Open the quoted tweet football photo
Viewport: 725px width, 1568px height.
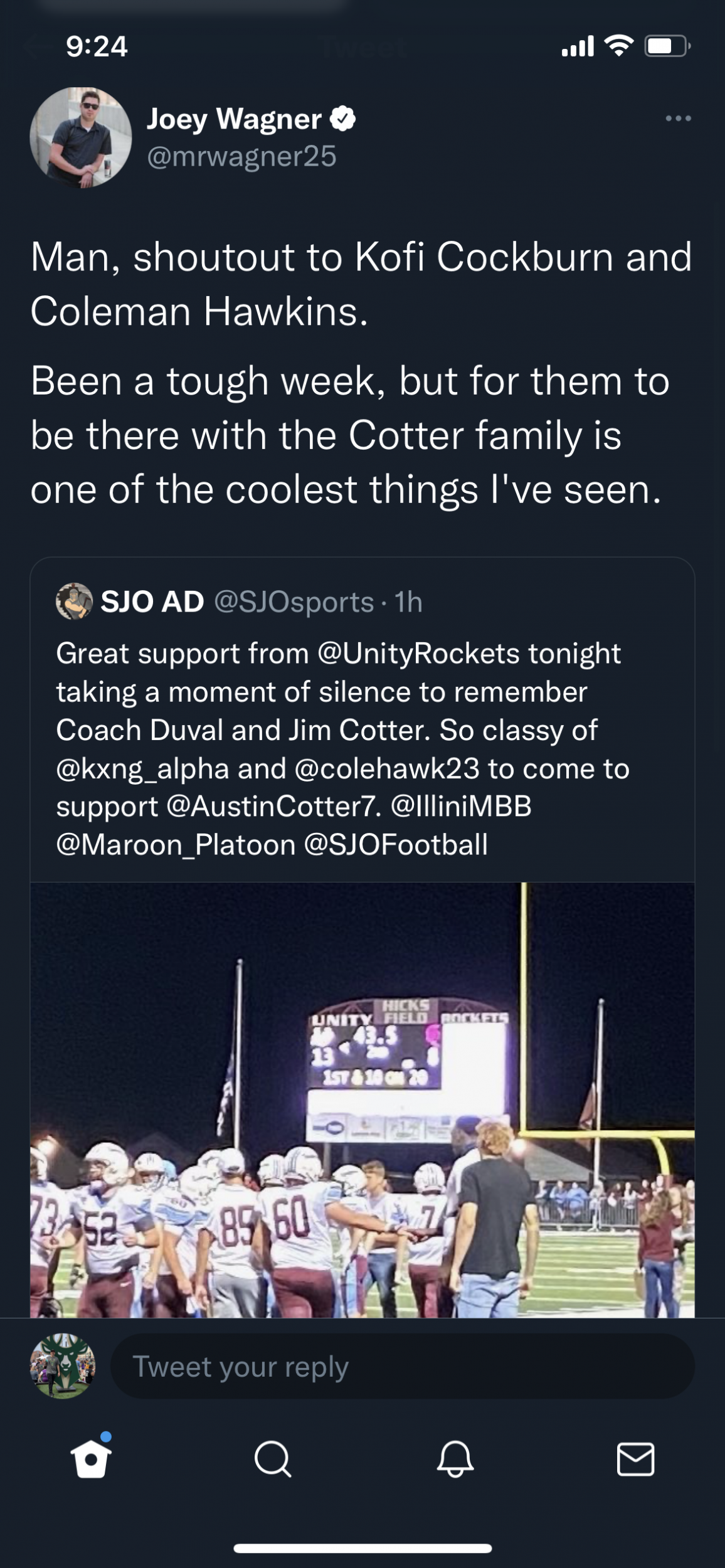[x=362, y=1099]
